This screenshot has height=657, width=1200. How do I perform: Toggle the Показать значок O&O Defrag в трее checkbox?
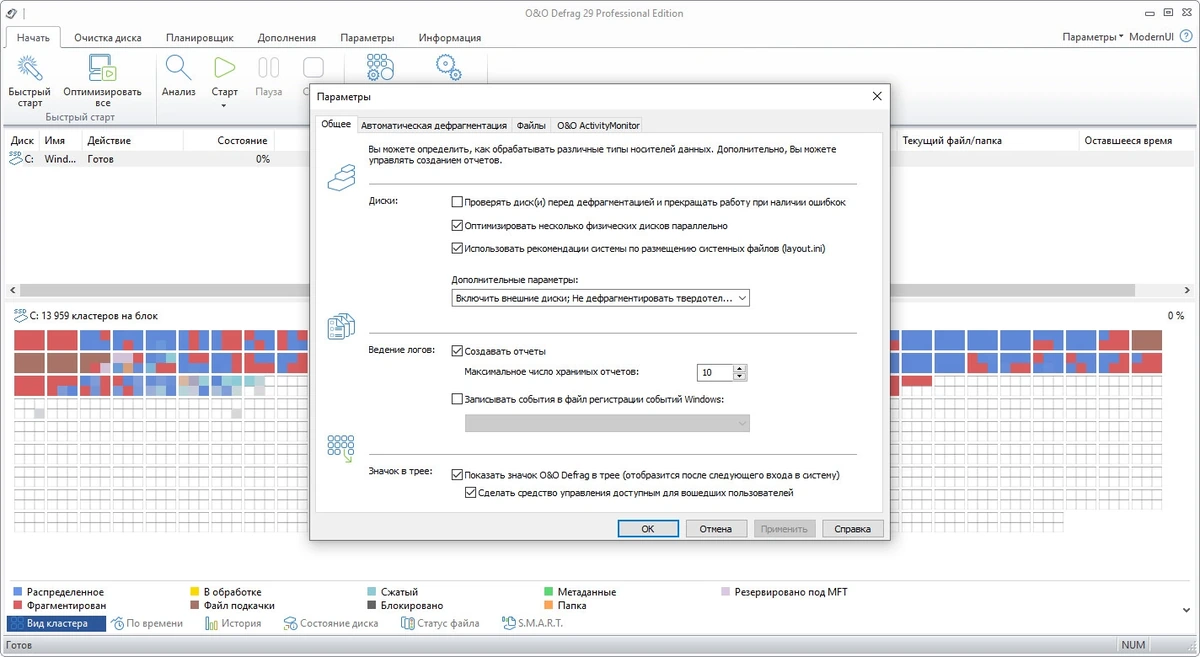coord(457,475)
